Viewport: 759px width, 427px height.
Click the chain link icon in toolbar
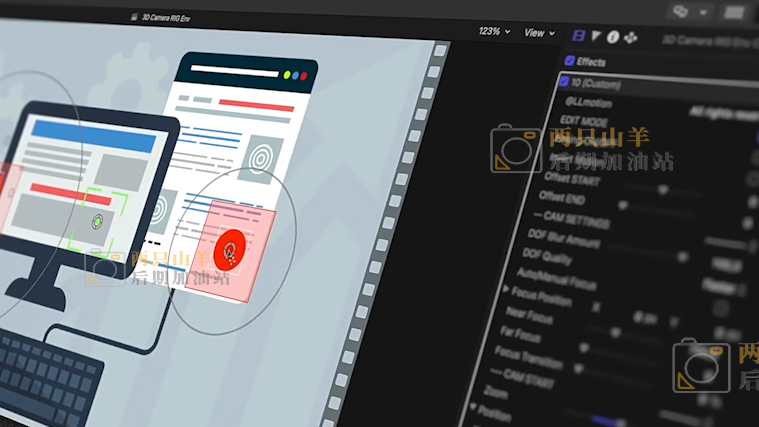click(x=682, y=11)
